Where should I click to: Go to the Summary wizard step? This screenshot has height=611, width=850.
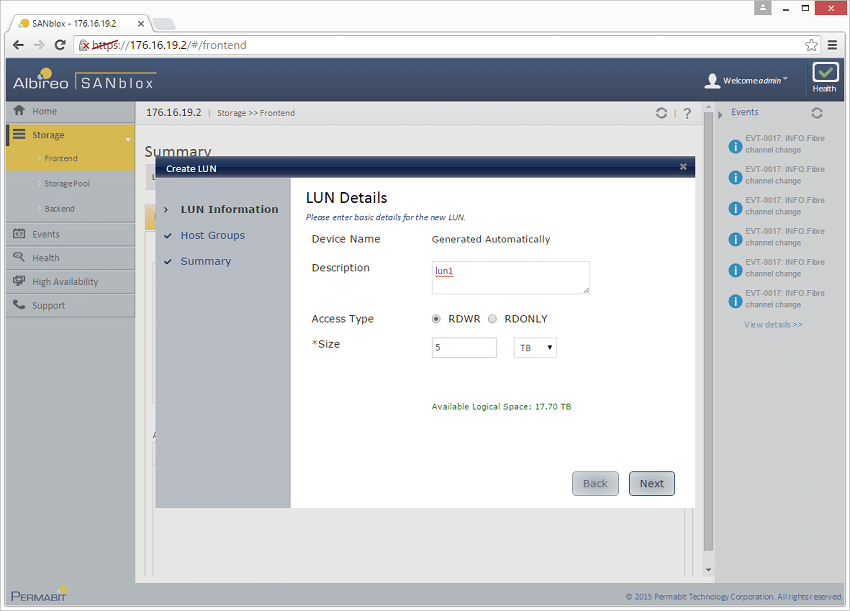(205, 261)
